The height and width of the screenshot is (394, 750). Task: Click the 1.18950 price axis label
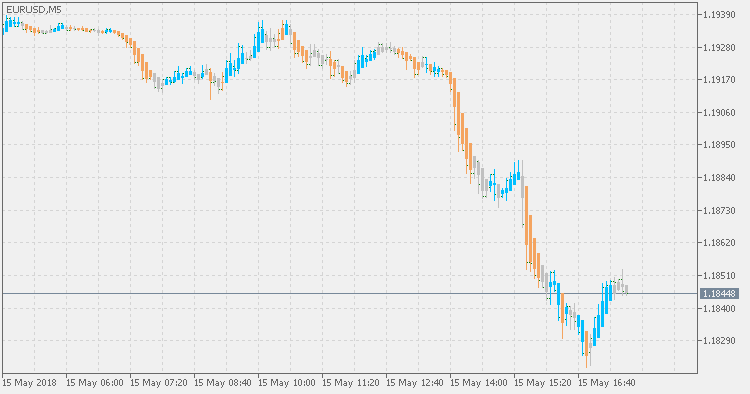719,144
